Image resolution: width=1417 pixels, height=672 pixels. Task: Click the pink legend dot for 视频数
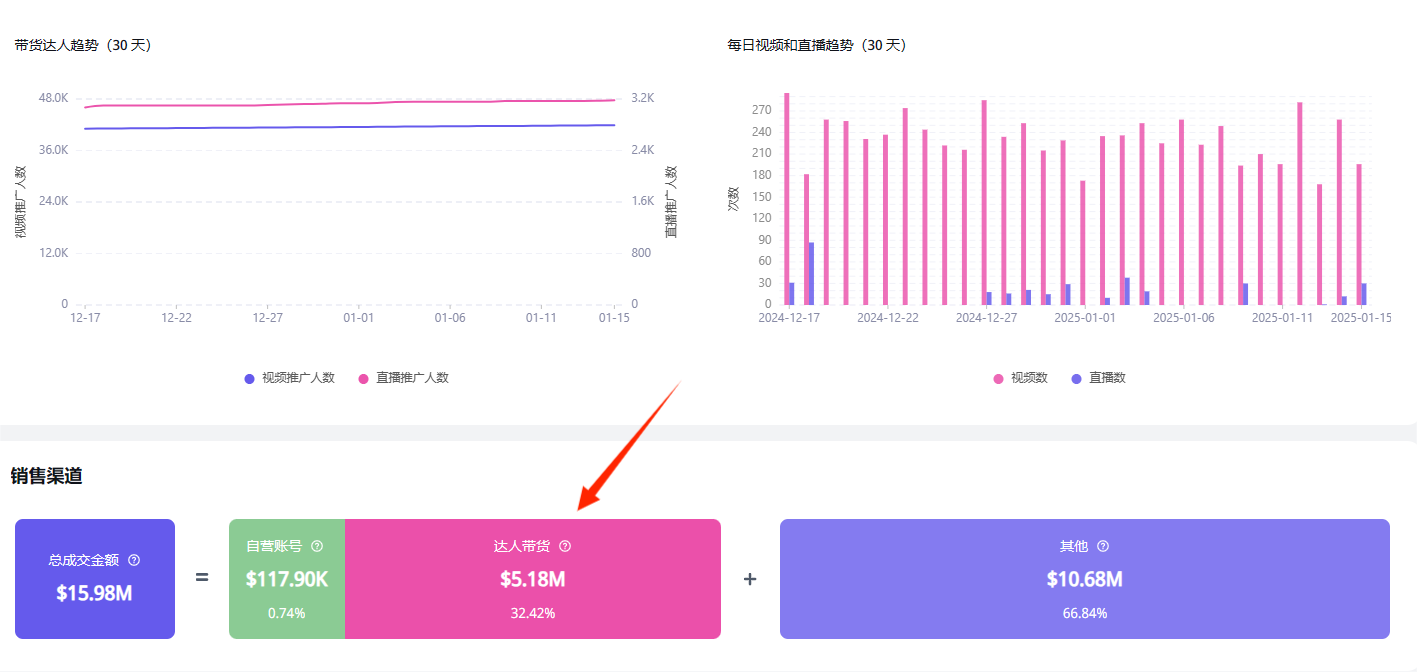[998, 379]
